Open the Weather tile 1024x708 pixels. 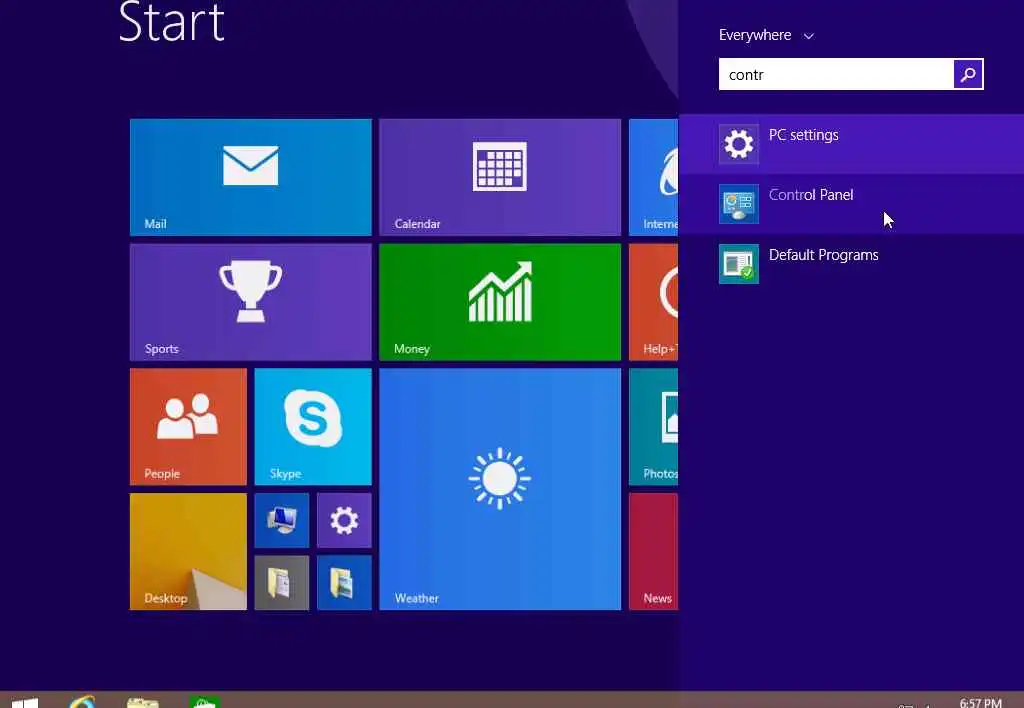click(500, 489)
